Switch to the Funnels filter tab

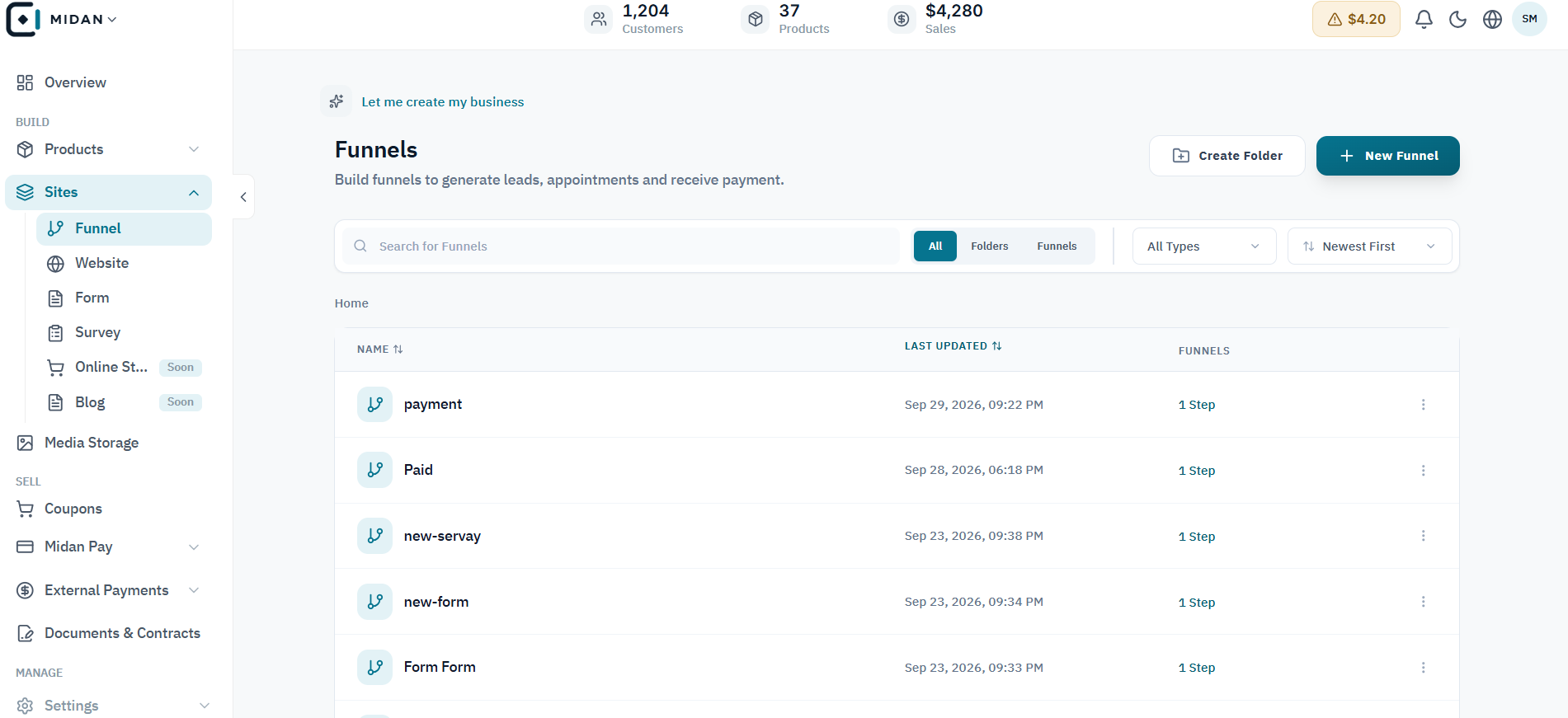tap(1057, 246)
